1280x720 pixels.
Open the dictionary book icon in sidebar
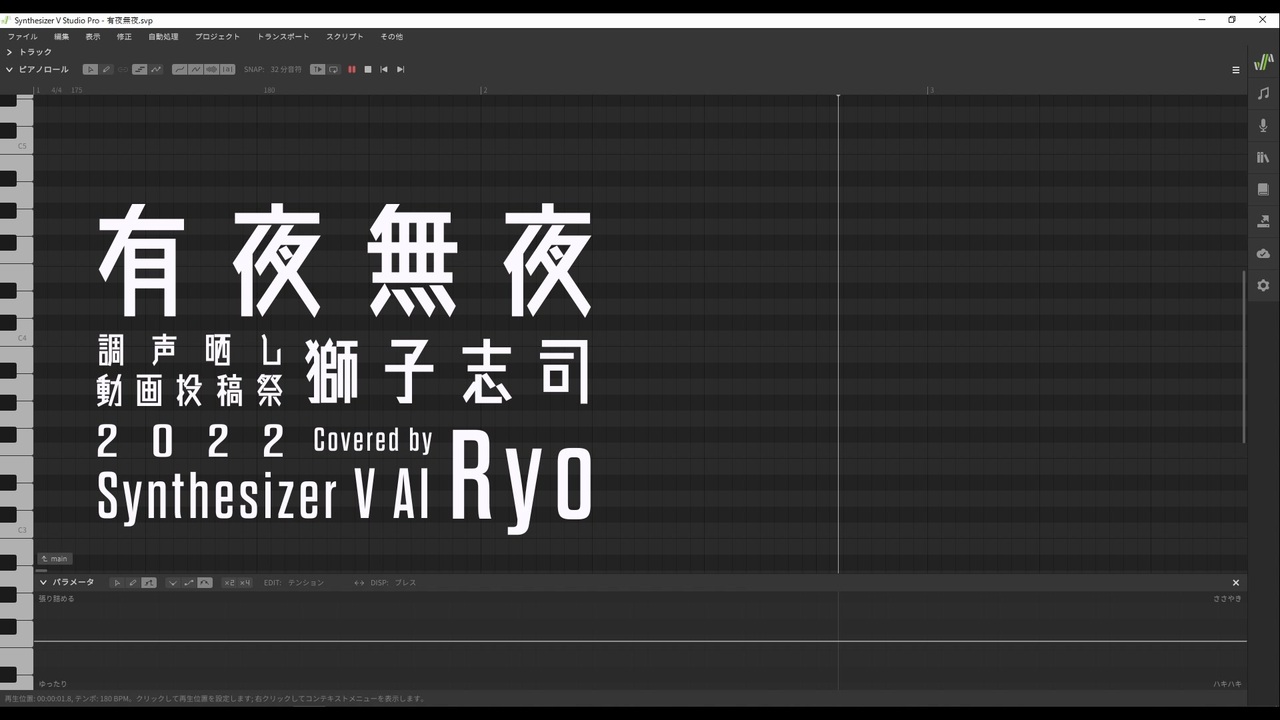1263,189
